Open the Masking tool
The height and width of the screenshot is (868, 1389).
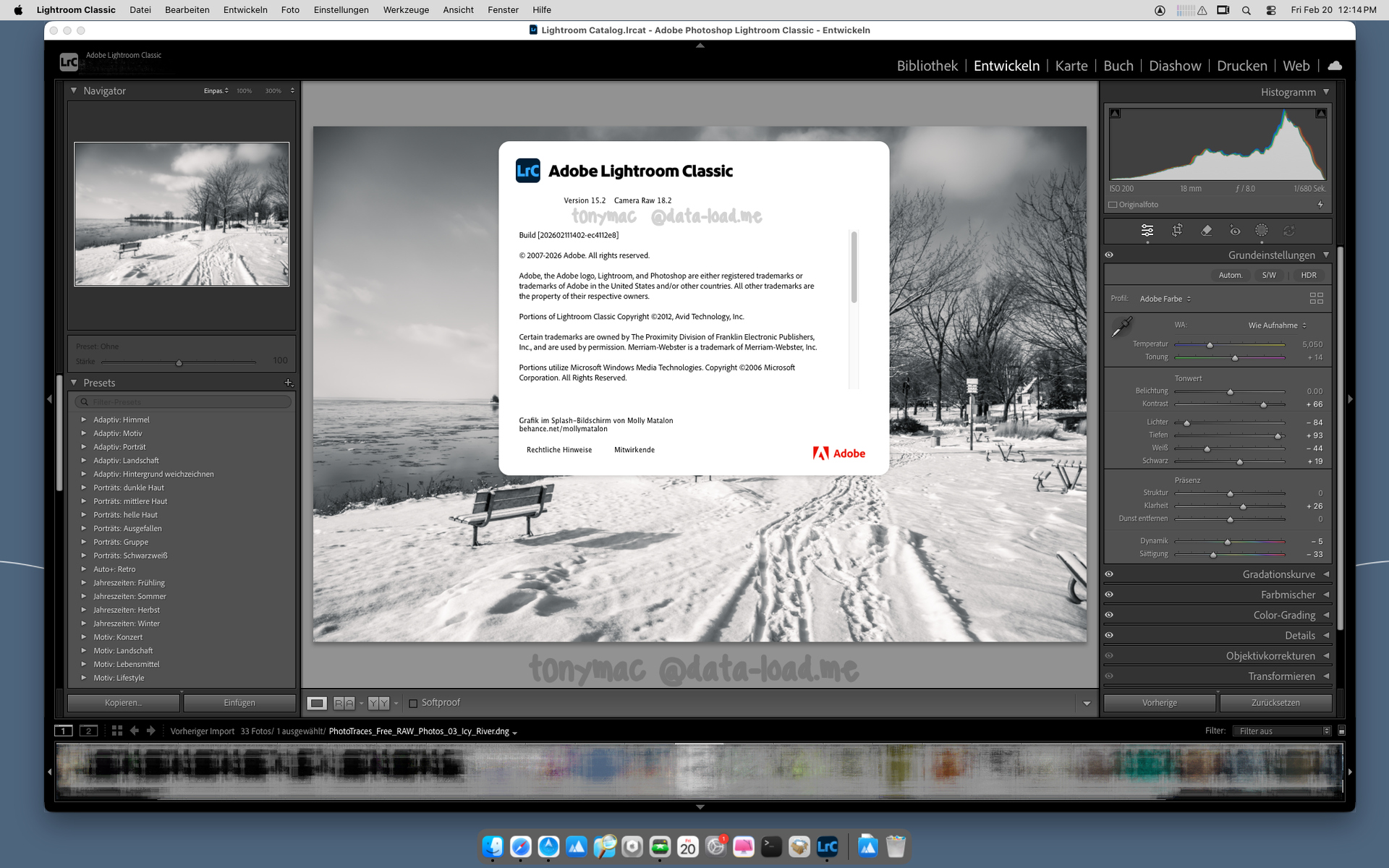1261,230
